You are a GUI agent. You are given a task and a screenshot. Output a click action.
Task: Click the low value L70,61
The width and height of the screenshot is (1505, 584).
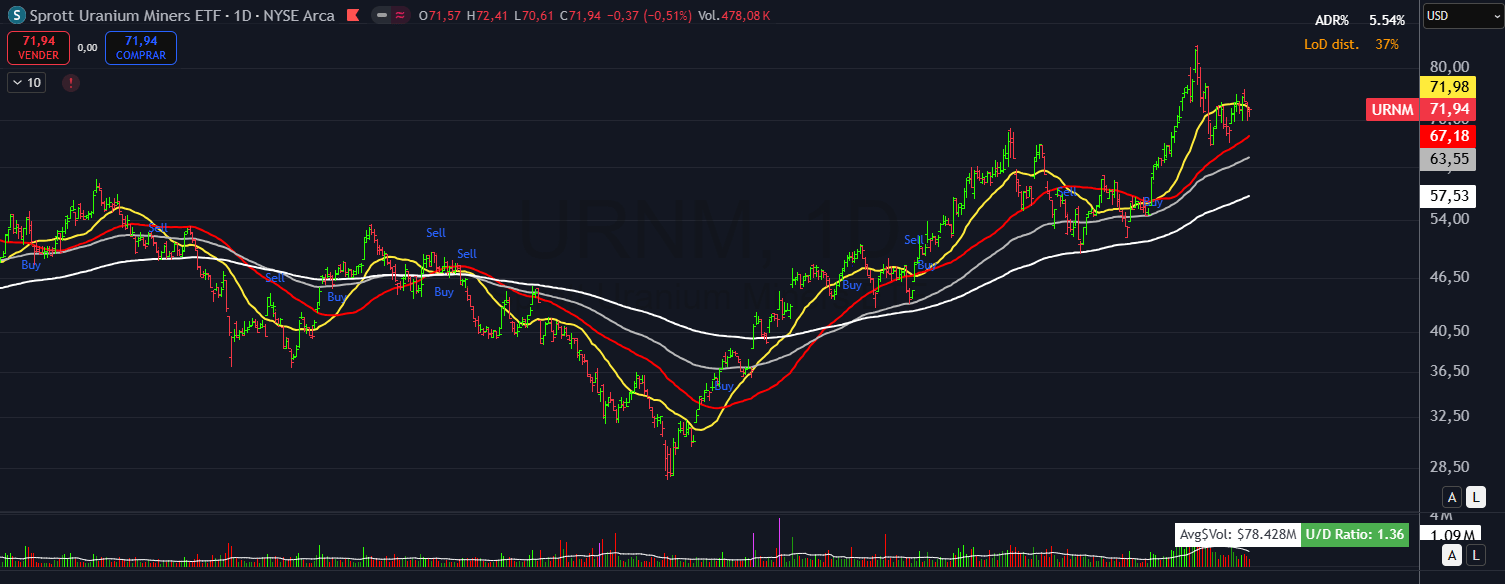(x=535, y=16)
